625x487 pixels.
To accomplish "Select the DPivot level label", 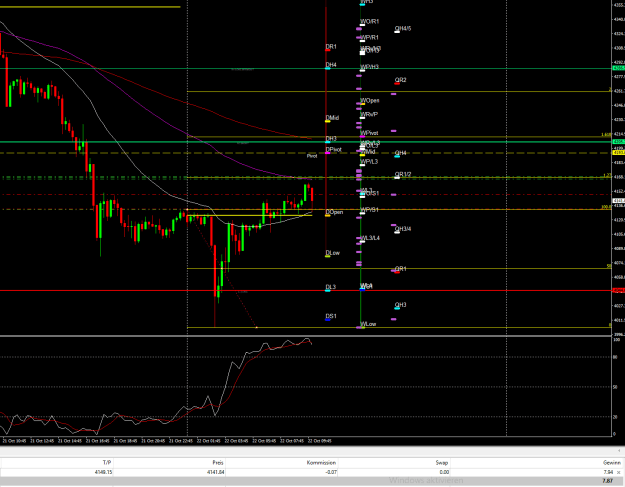I will [x=333, y=149].
